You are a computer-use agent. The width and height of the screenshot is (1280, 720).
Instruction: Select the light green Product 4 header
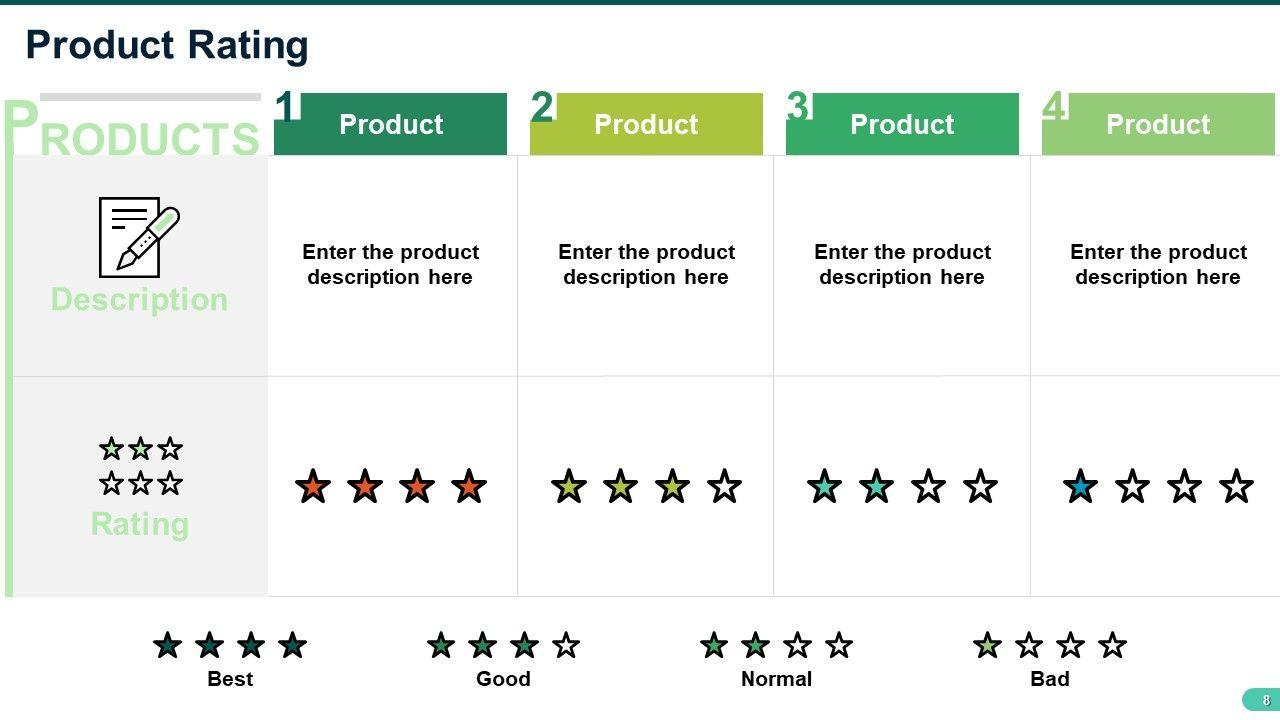(1158, 124)
